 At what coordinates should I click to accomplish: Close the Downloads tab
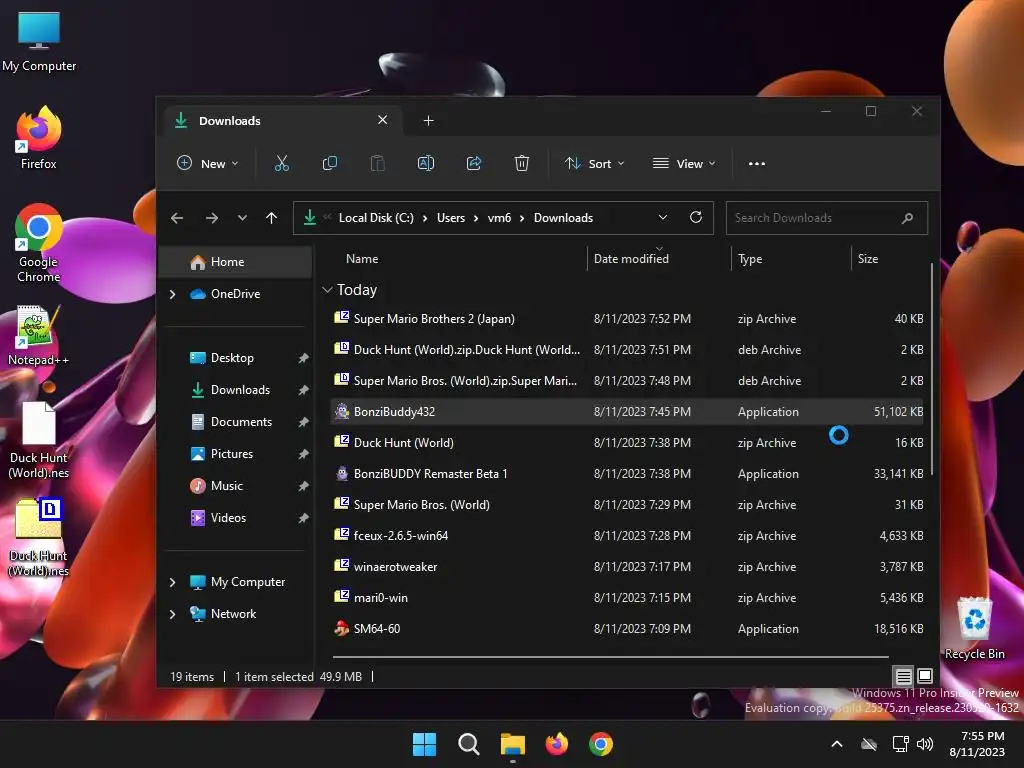(383, 120)
